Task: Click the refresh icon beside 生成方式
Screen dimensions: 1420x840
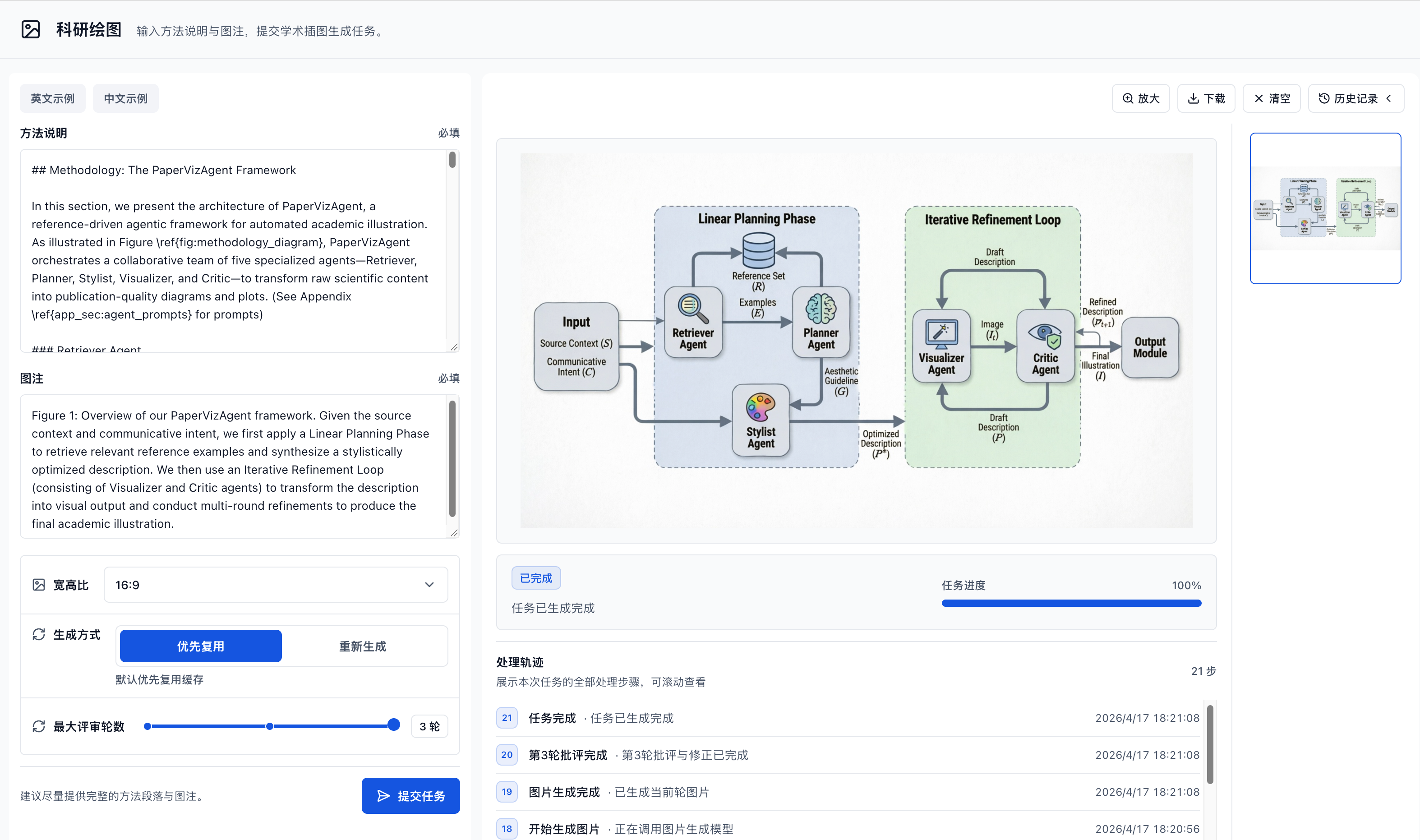Action: [x=38, y=635]
